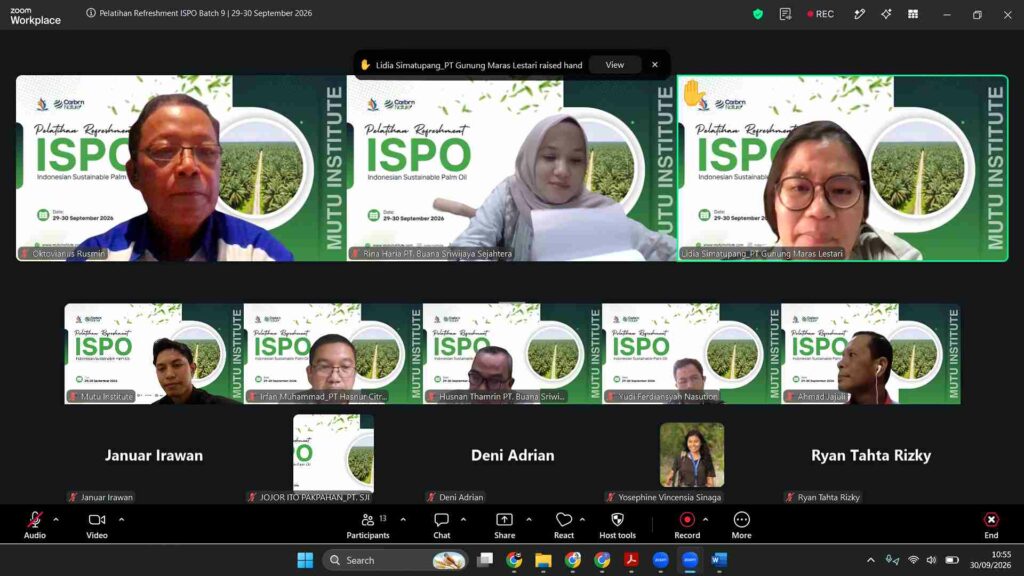This screenshot has width=1024, height=576.
Task: Change layout with the grid view icon
Action: [x=913, y=14]
